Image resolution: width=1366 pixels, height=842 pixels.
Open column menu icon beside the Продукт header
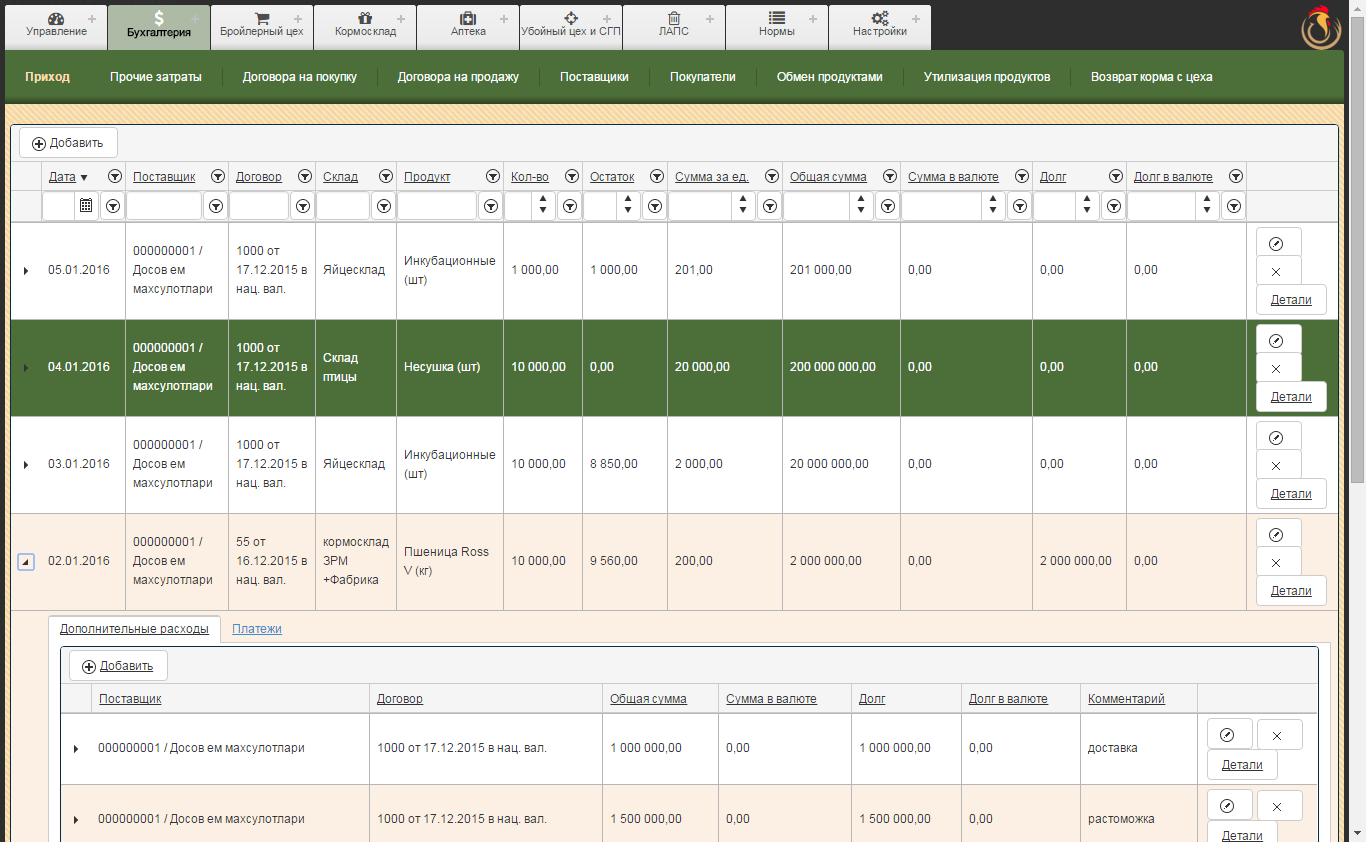pos(491,176)
